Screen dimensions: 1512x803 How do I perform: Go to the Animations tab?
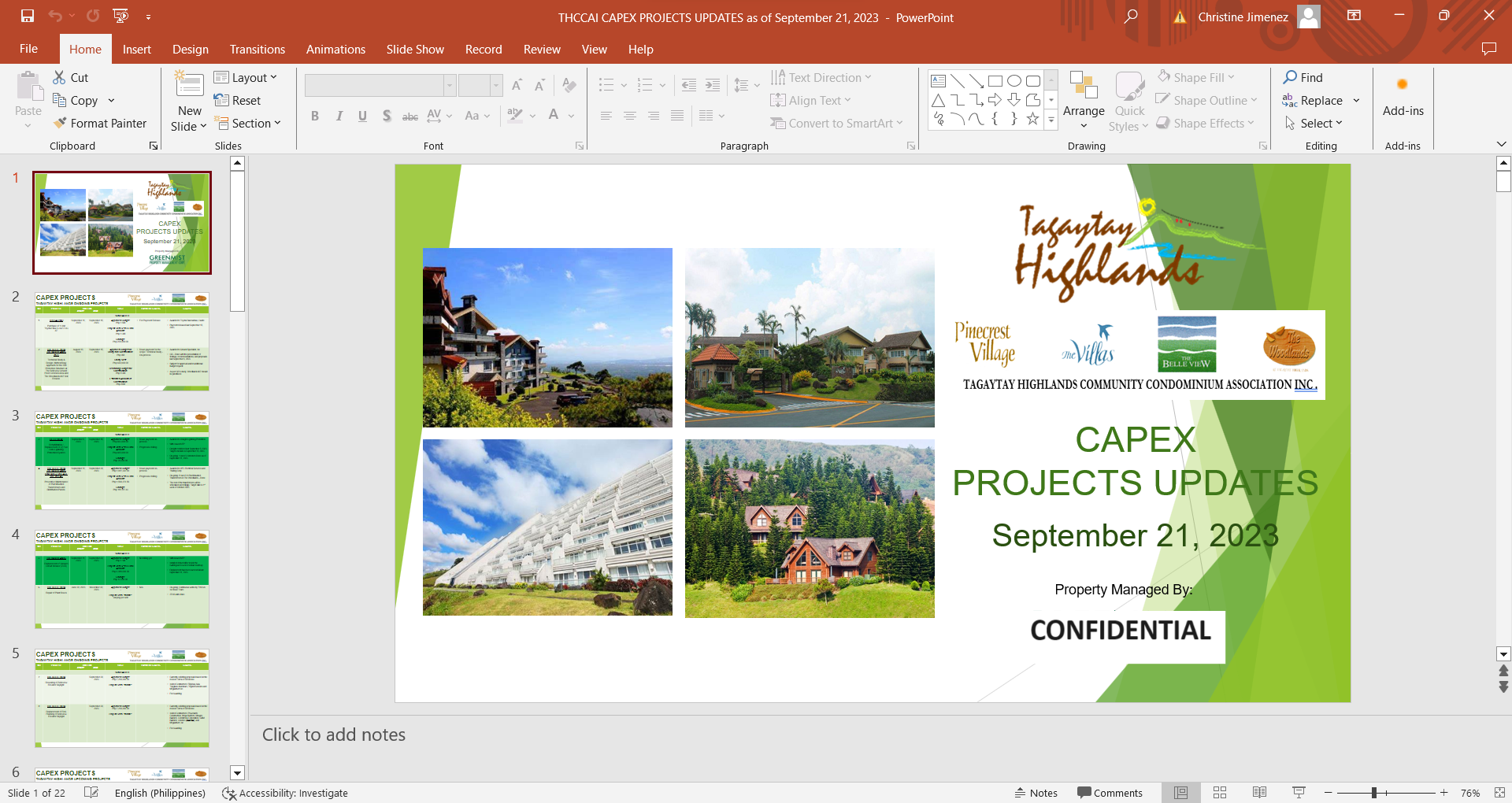pos(335,49)
